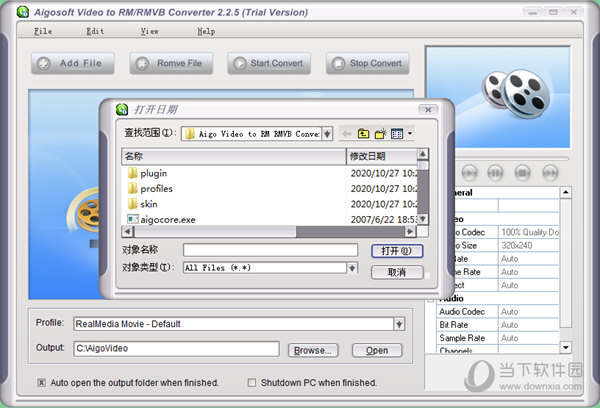Viewport: 600px width, 408px height.
Task: Sort by the 修改日期 column header
Action: tap(382, 156)
